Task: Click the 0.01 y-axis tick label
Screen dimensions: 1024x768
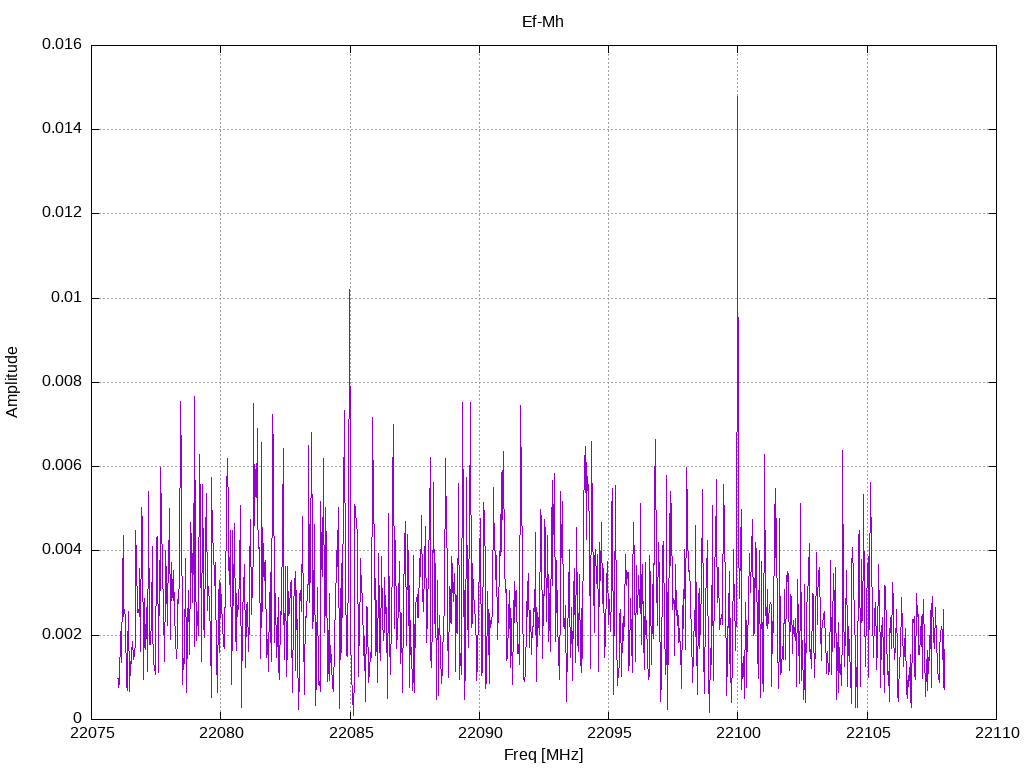Action: click(68, 298)
